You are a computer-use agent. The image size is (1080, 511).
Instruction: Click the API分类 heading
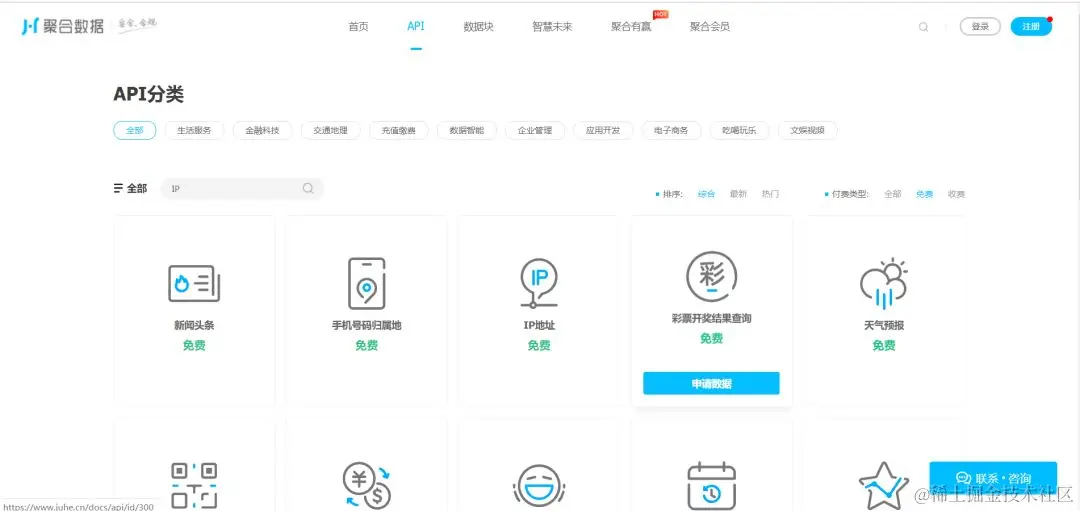149,94
